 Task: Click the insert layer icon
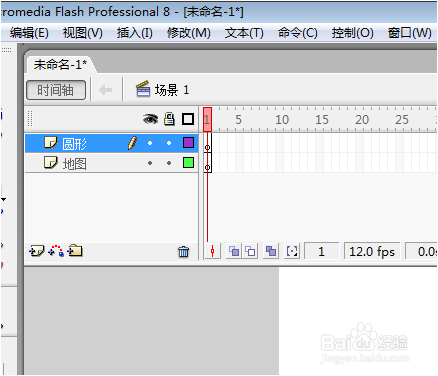coord(36,251)
